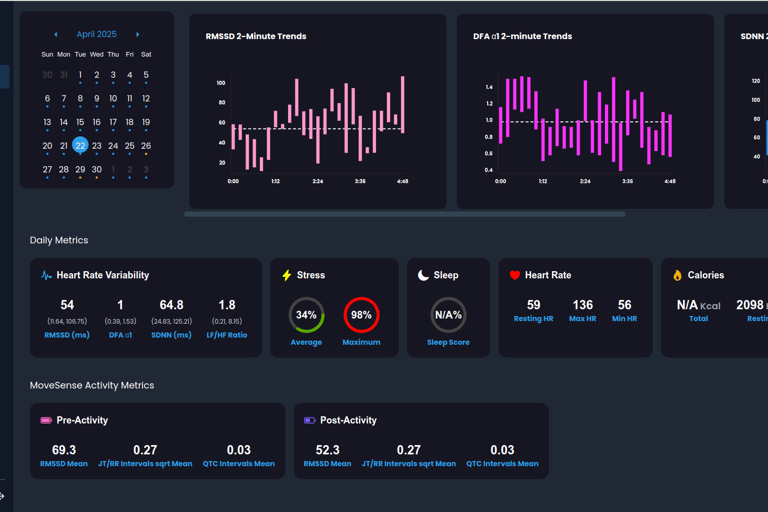Click the Min HR label

(624, 318)
